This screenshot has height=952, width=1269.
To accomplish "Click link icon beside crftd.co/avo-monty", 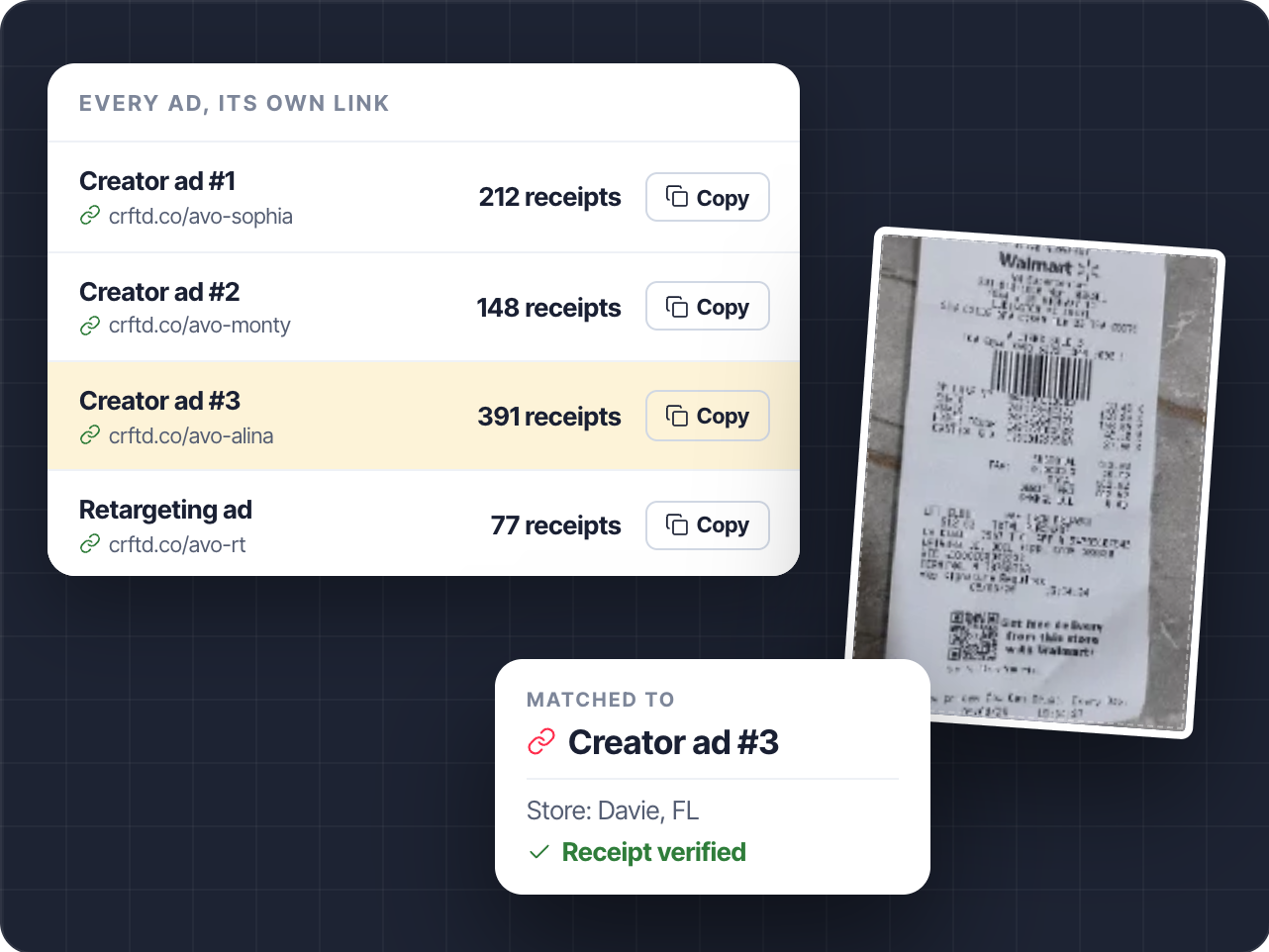I will (90, 326).
